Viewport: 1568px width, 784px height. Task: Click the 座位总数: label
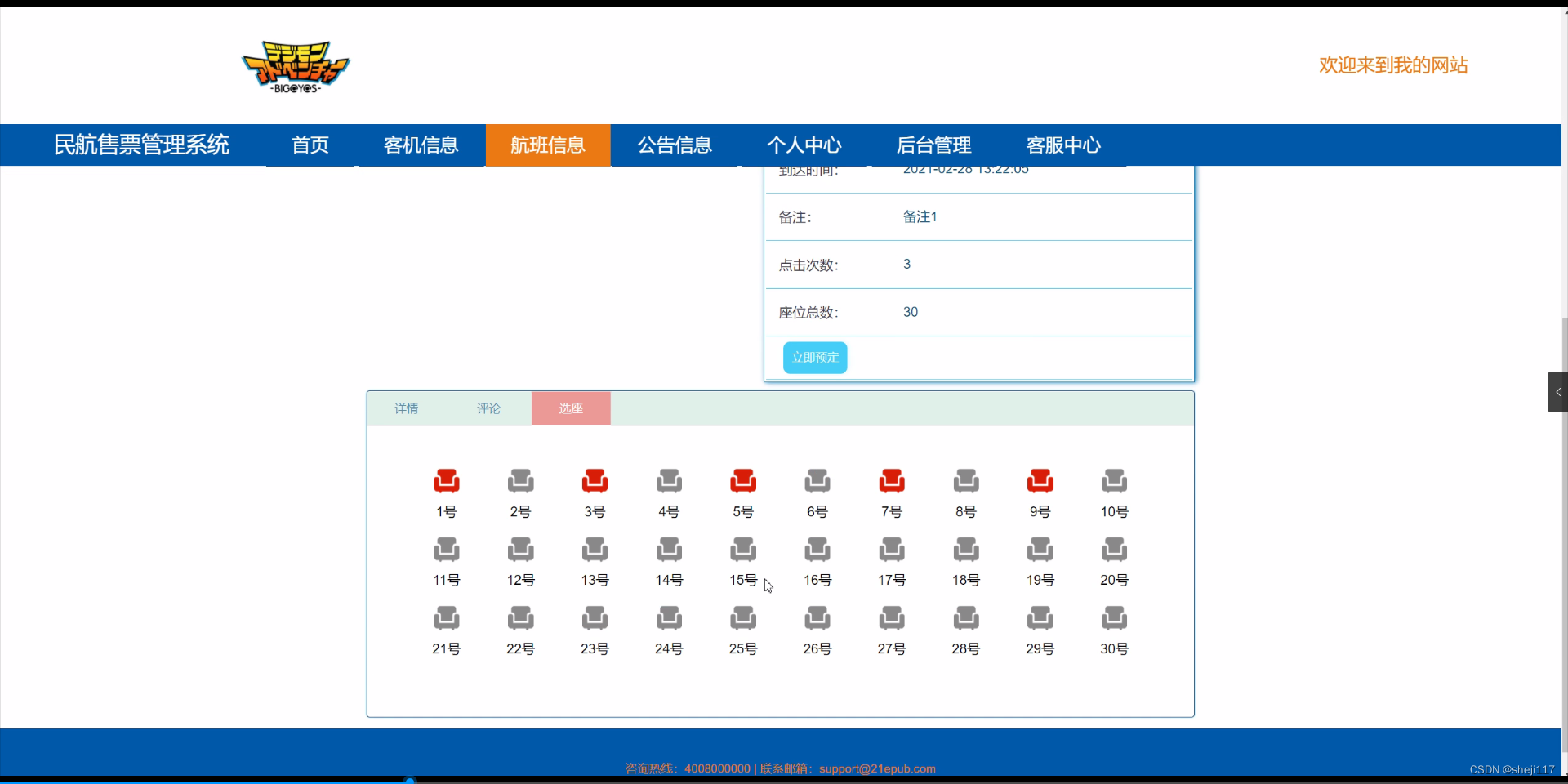pyautogui.click(x=808, y=313)
